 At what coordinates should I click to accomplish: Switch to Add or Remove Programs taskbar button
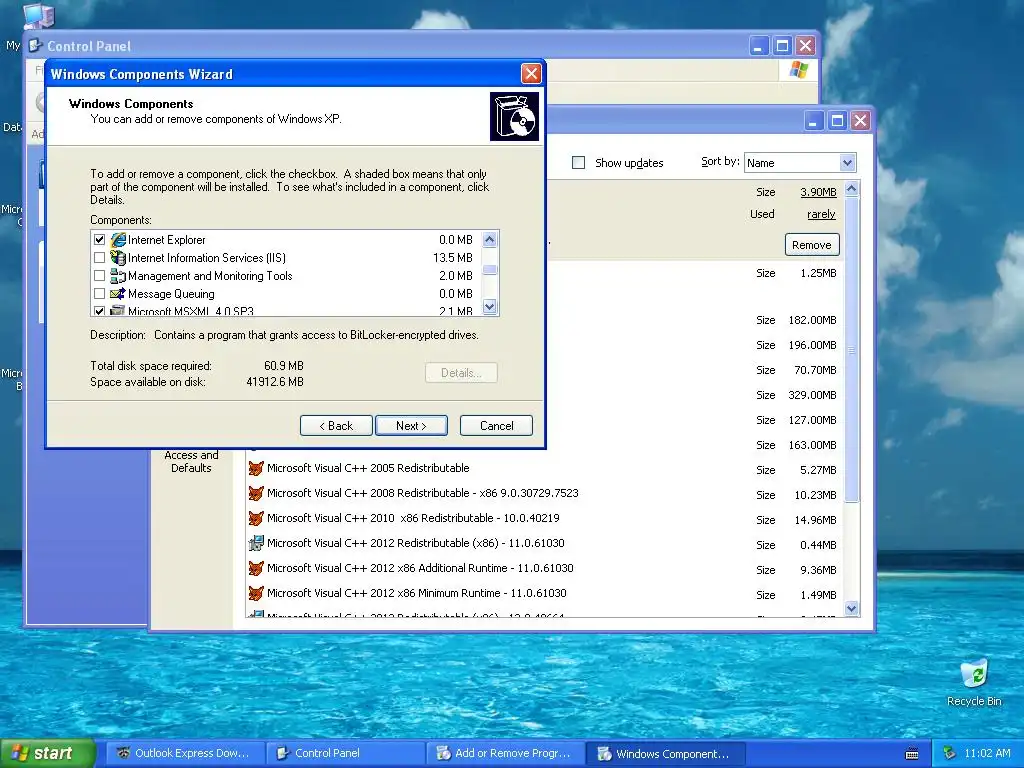pyautogui.click(x=505, y=754)
